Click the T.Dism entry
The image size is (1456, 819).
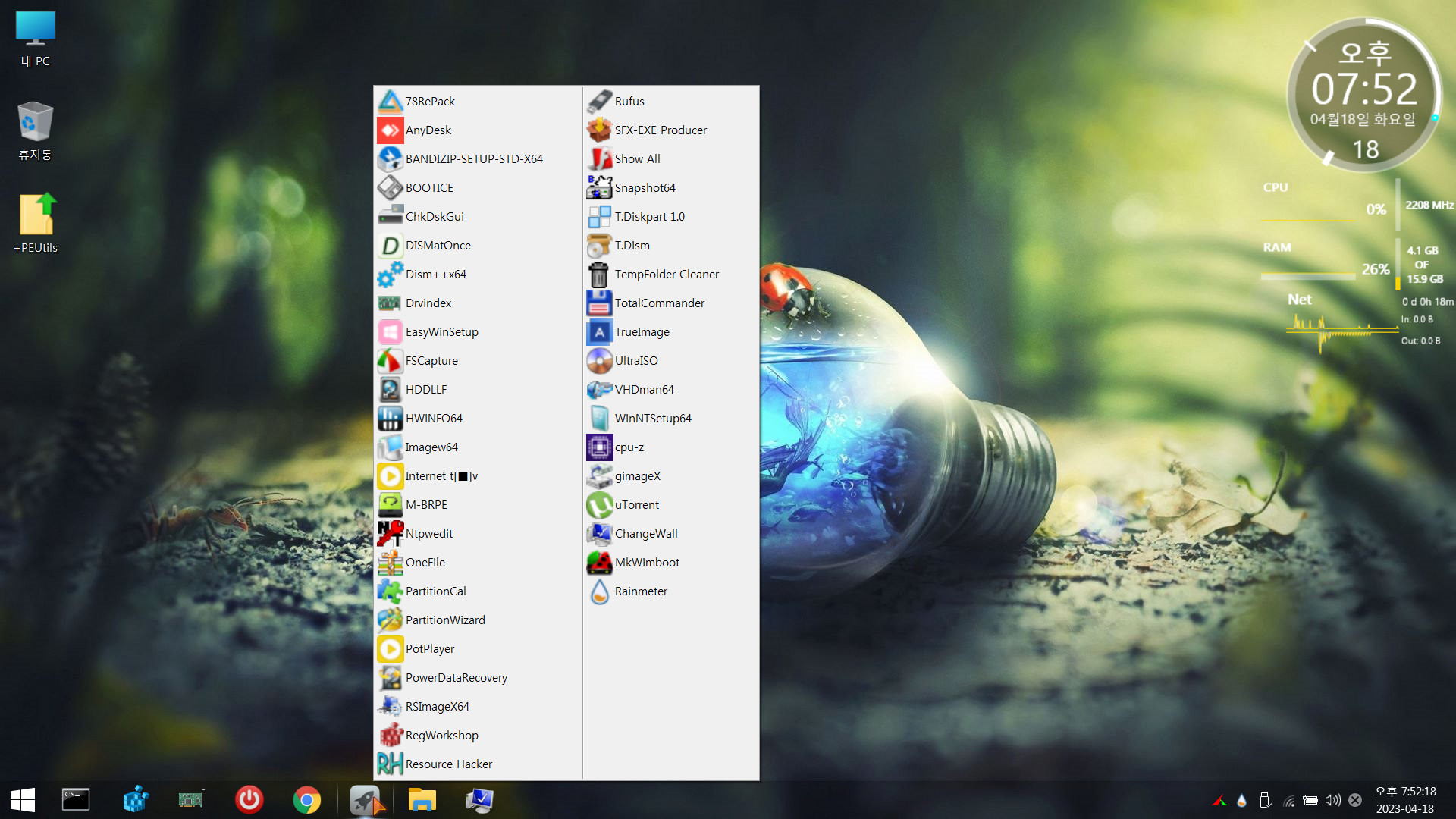671,246
